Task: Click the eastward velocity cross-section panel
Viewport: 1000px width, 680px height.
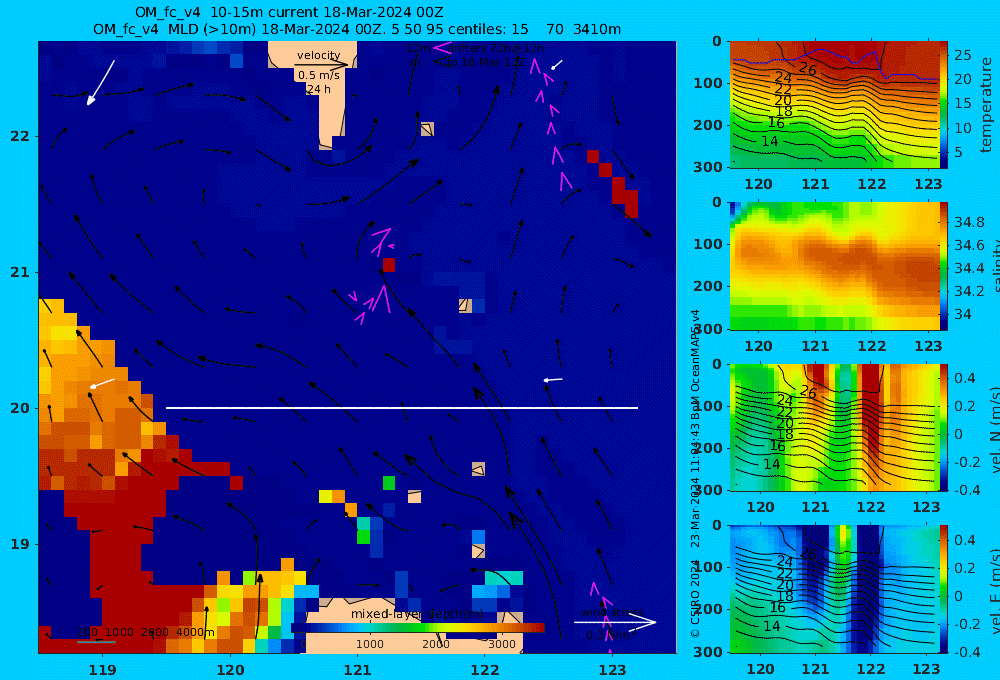Action: point(835,589)
